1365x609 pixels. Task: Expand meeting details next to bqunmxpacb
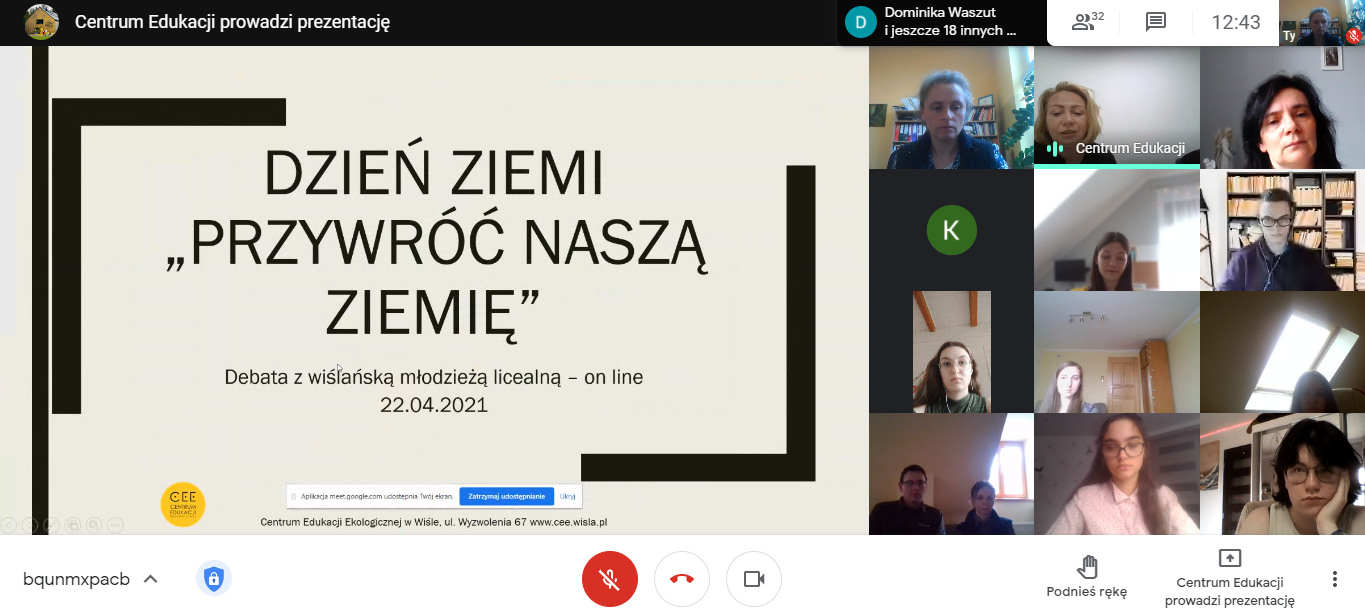coord(151,579)
